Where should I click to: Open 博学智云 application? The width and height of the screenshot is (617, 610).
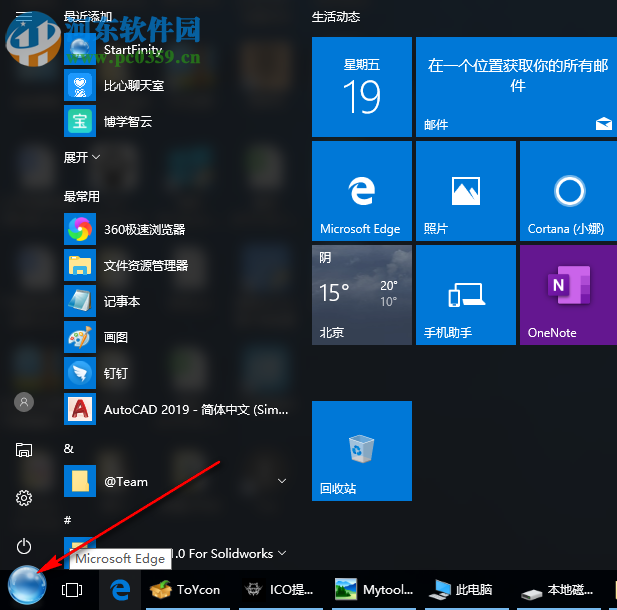coord(177,121)
